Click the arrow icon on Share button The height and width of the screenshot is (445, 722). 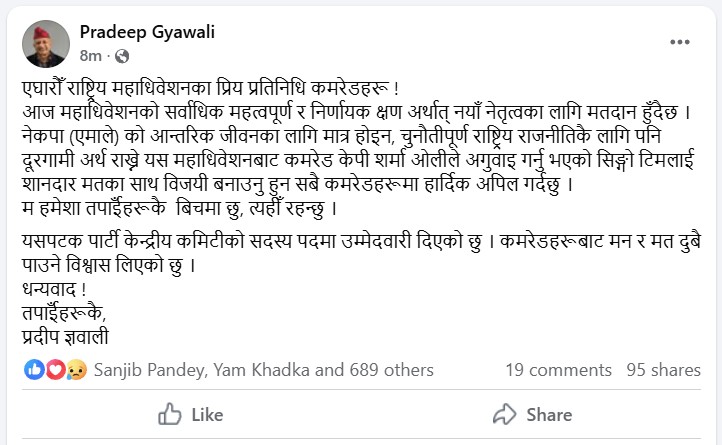[x=504, y=414]
